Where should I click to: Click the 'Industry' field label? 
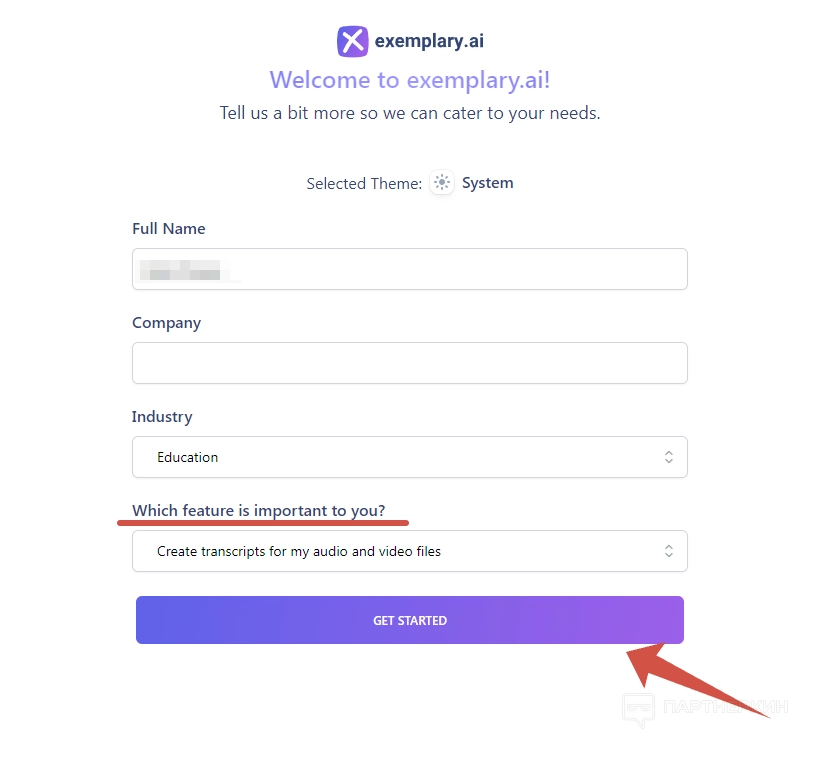pyautogui.click(x=162, y=417)
